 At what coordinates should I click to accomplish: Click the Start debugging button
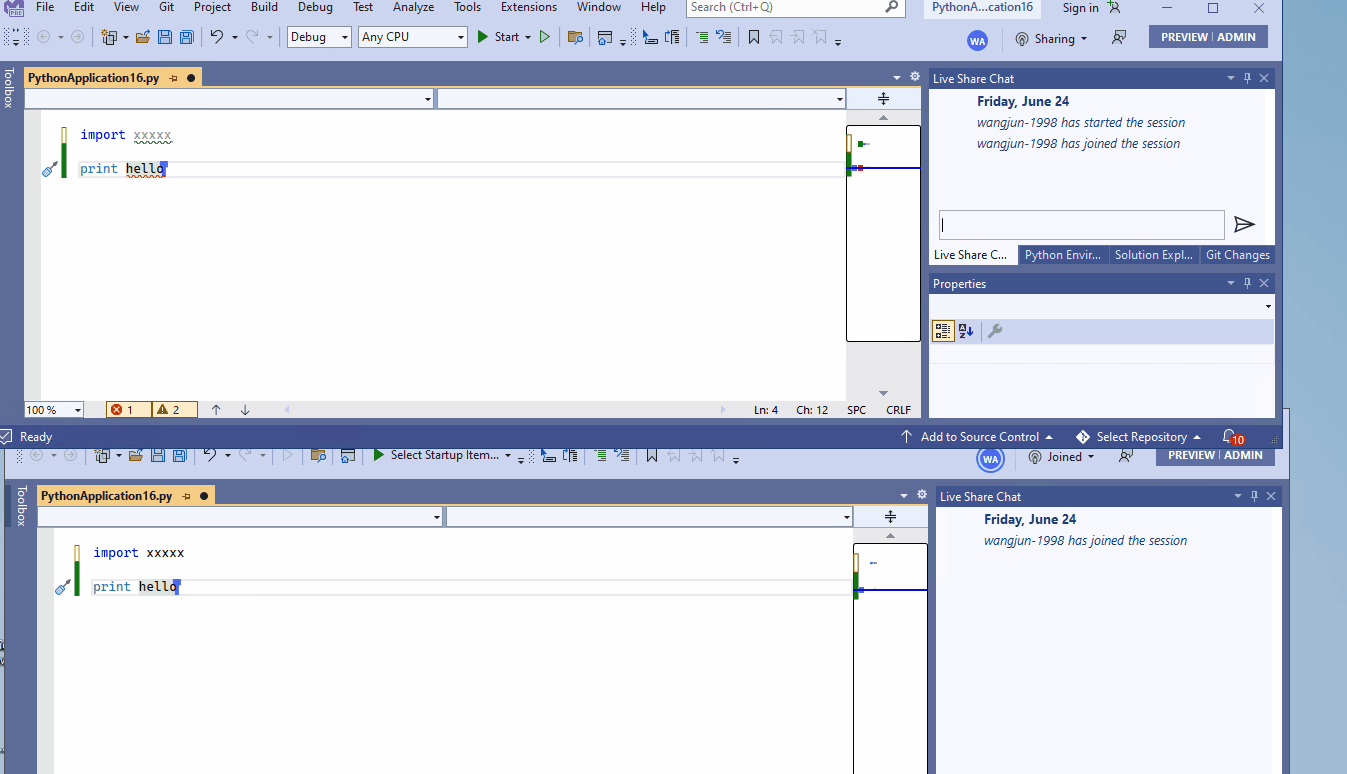(498, 37)
